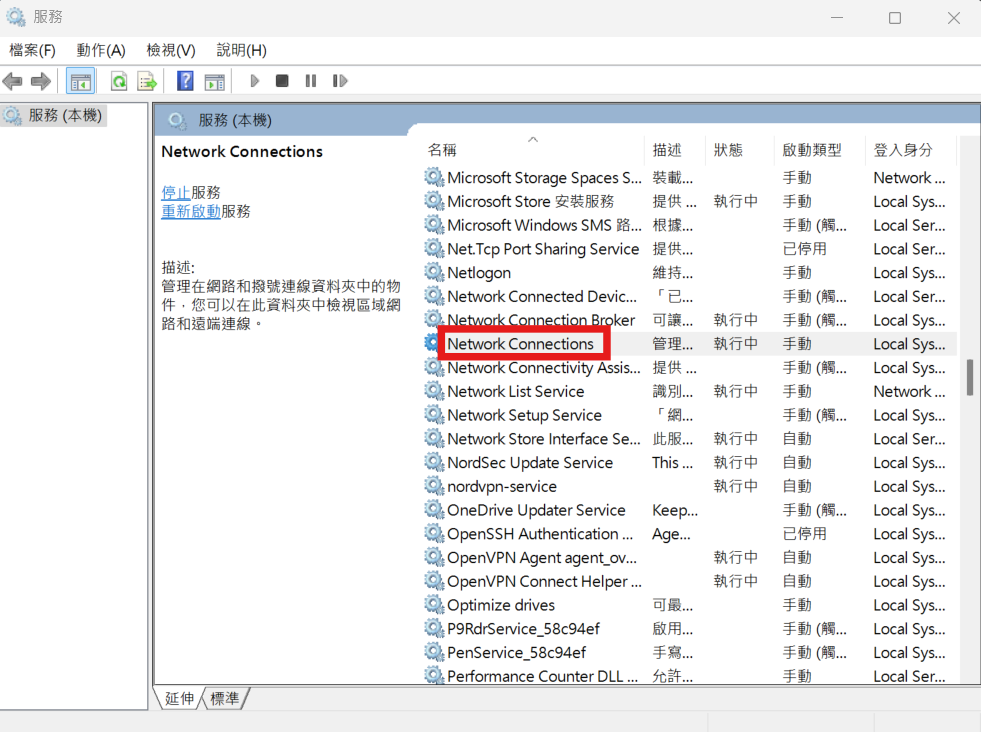Open the 檢視(V) menu
Image resolution: width=981 pixels, height=732 pixels.
coord(171,50)
